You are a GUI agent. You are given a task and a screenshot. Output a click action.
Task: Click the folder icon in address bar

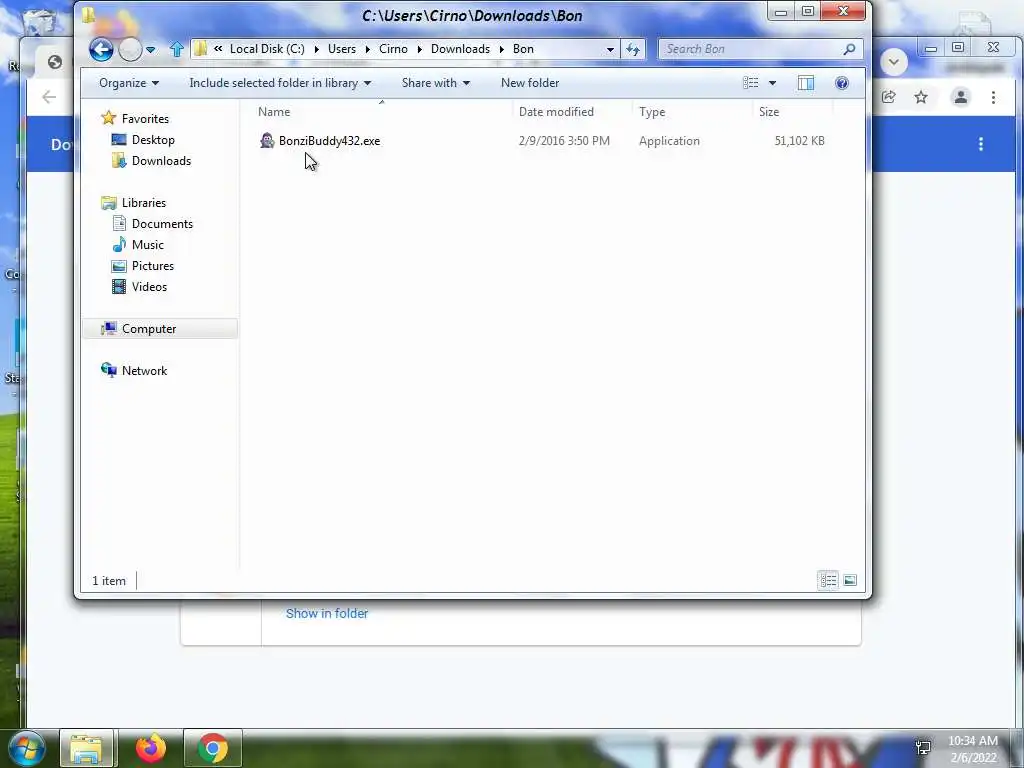(200, 49)
